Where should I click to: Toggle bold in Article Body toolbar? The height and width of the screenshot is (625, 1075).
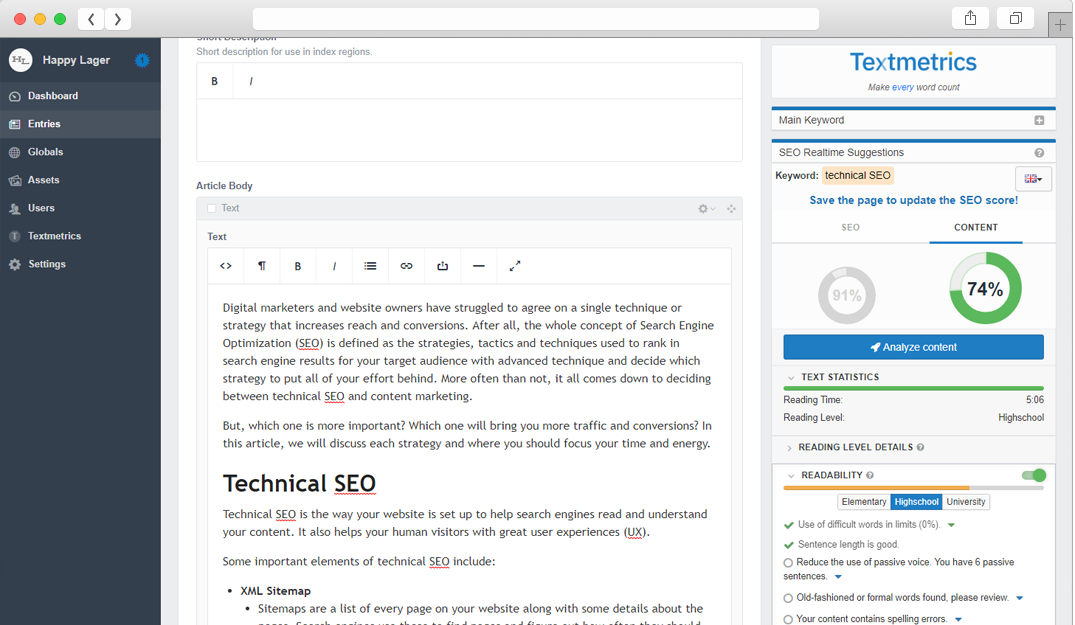(298, 266)
